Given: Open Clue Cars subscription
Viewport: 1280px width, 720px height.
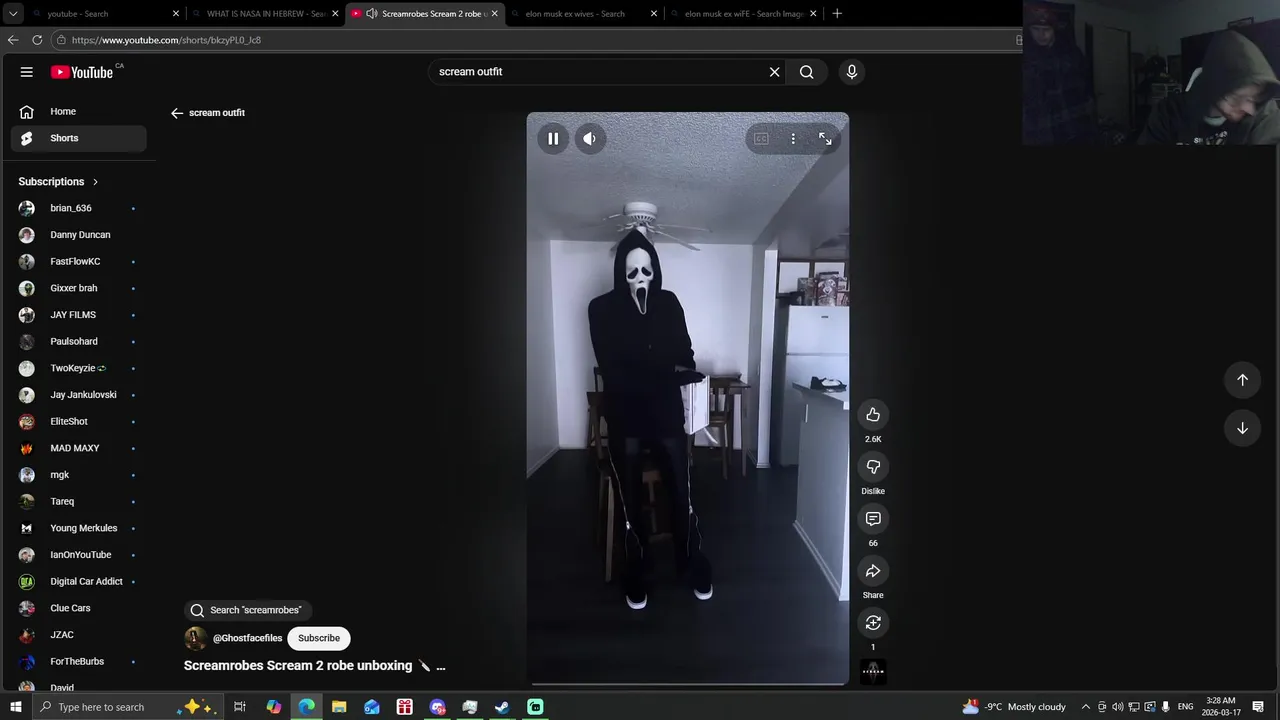Looking at the screenshot, I should click(x=78, y=608).
